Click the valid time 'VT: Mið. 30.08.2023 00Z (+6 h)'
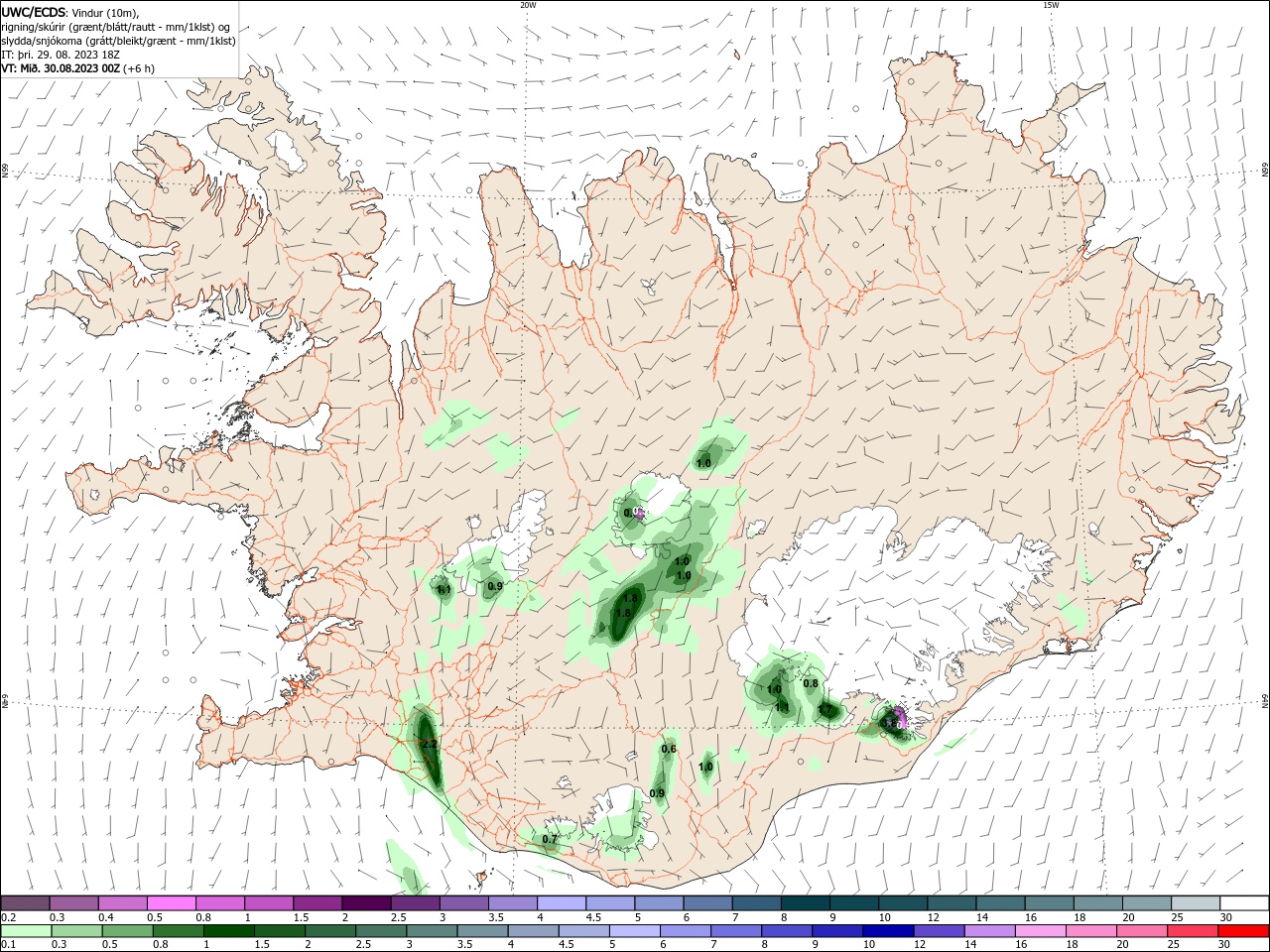 tap(78, 68)
